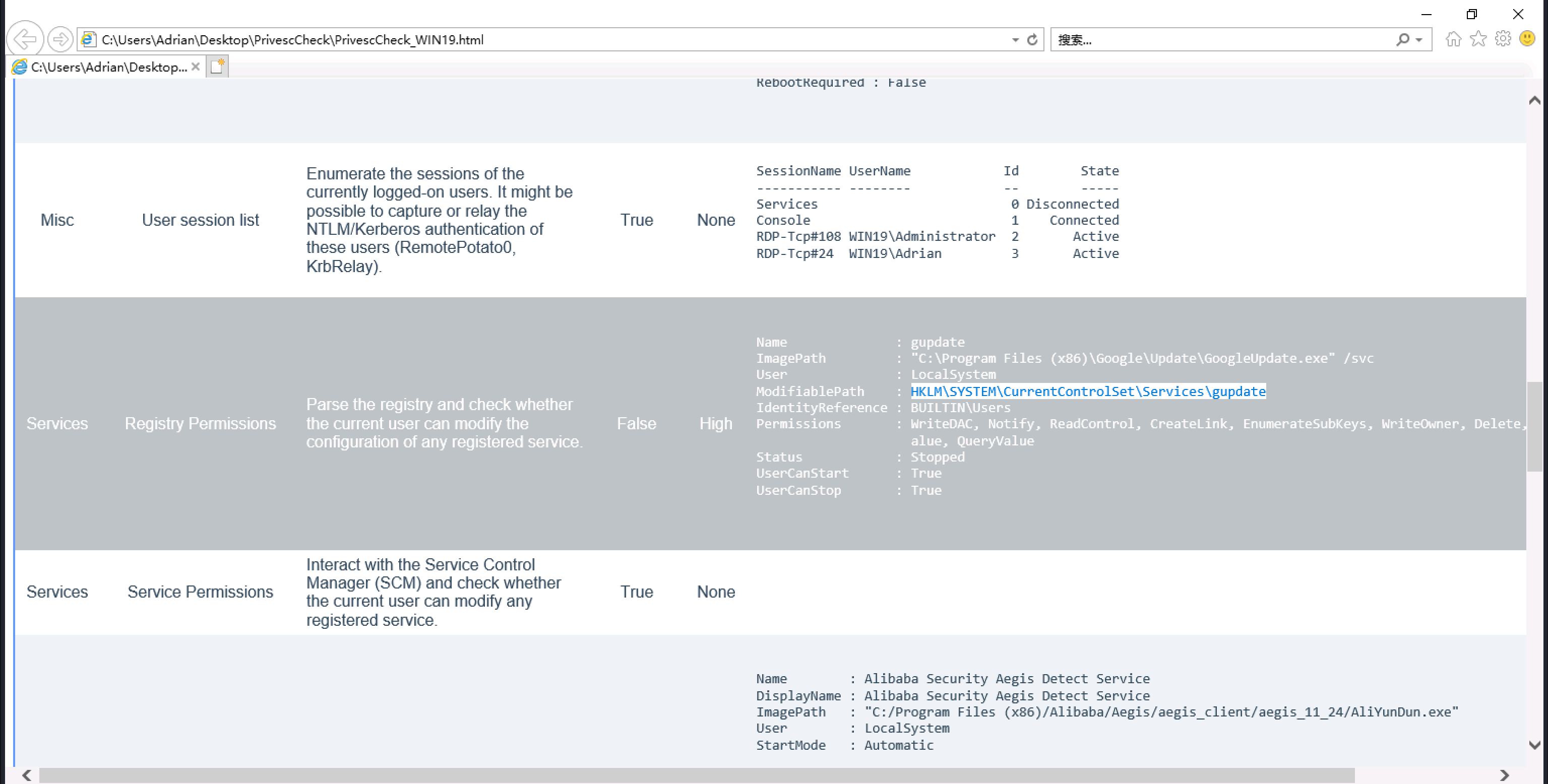Refresh the PrivescCheck report page
1548x784 pixels.
1032,40
